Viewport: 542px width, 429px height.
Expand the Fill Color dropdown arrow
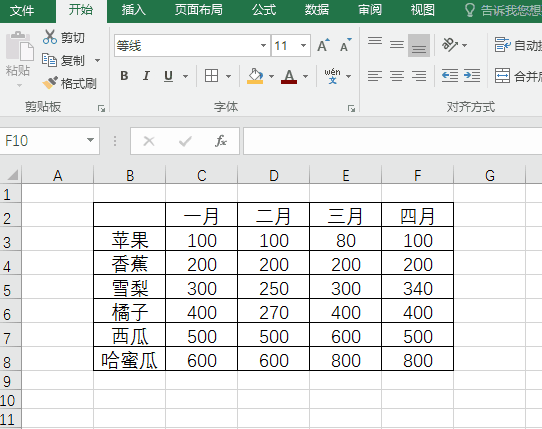point(271,76)
